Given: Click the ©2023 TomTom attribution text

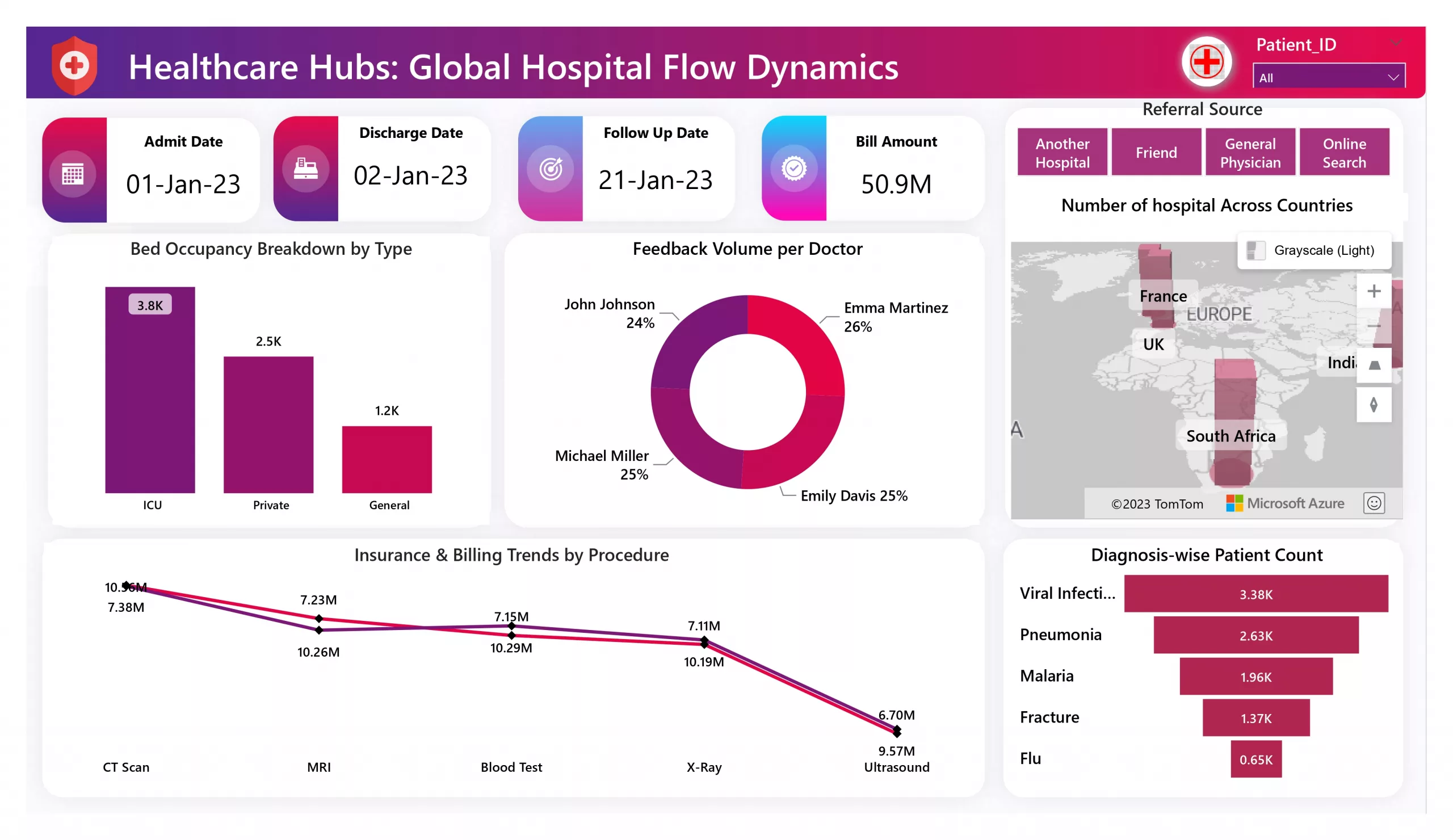Looking at the screenshot, I should pos(1157,503).
